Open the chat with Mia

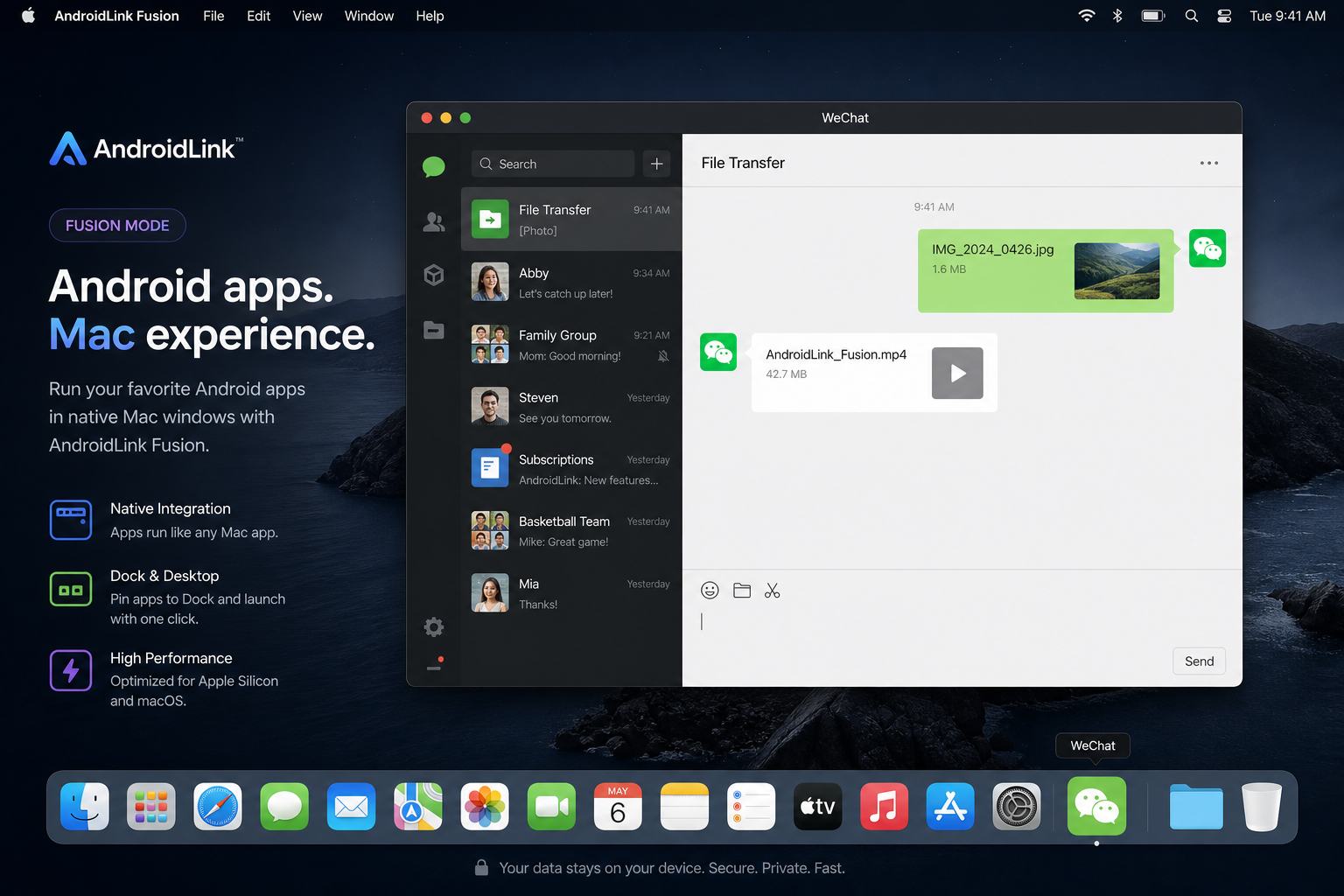click(571, 593)
